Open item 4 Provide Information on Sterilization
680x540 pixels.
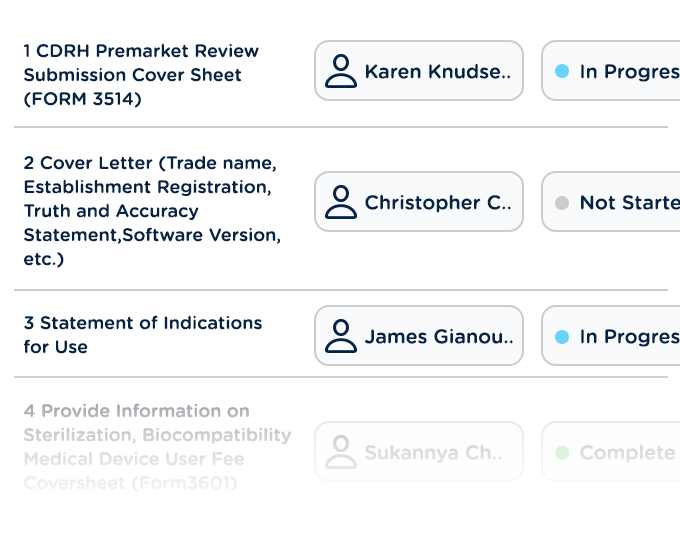point(157,447)
